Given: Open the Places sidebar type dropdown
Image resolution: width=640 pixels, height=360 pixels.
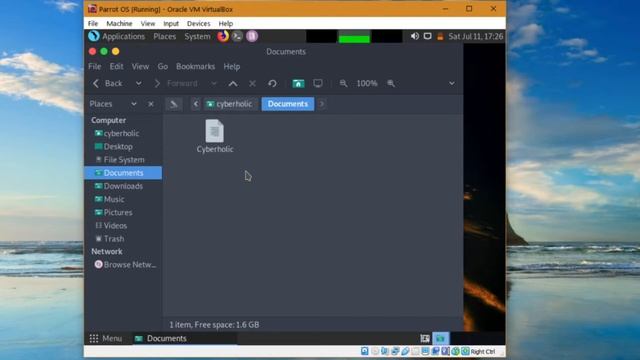Looking at the screenshot, I should coord(134,104).
